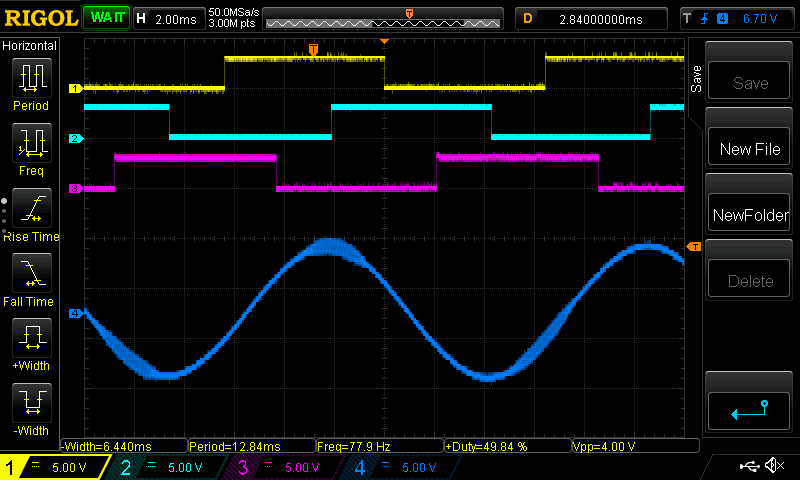Click the D 2.84000000ms delay readout
This screenshot has height=480, width=800.
(591, 19)
